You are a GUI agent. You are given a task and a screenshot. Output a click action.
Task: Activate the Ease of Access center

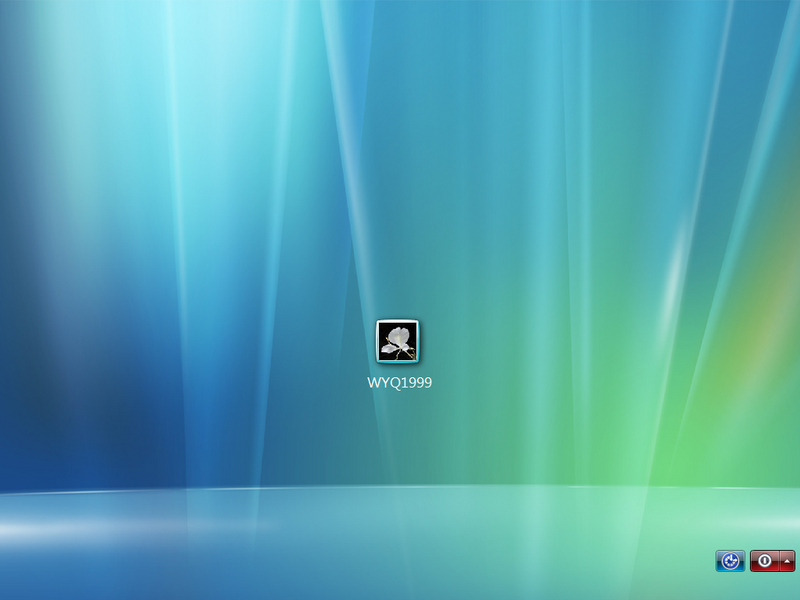click(730, 561)
